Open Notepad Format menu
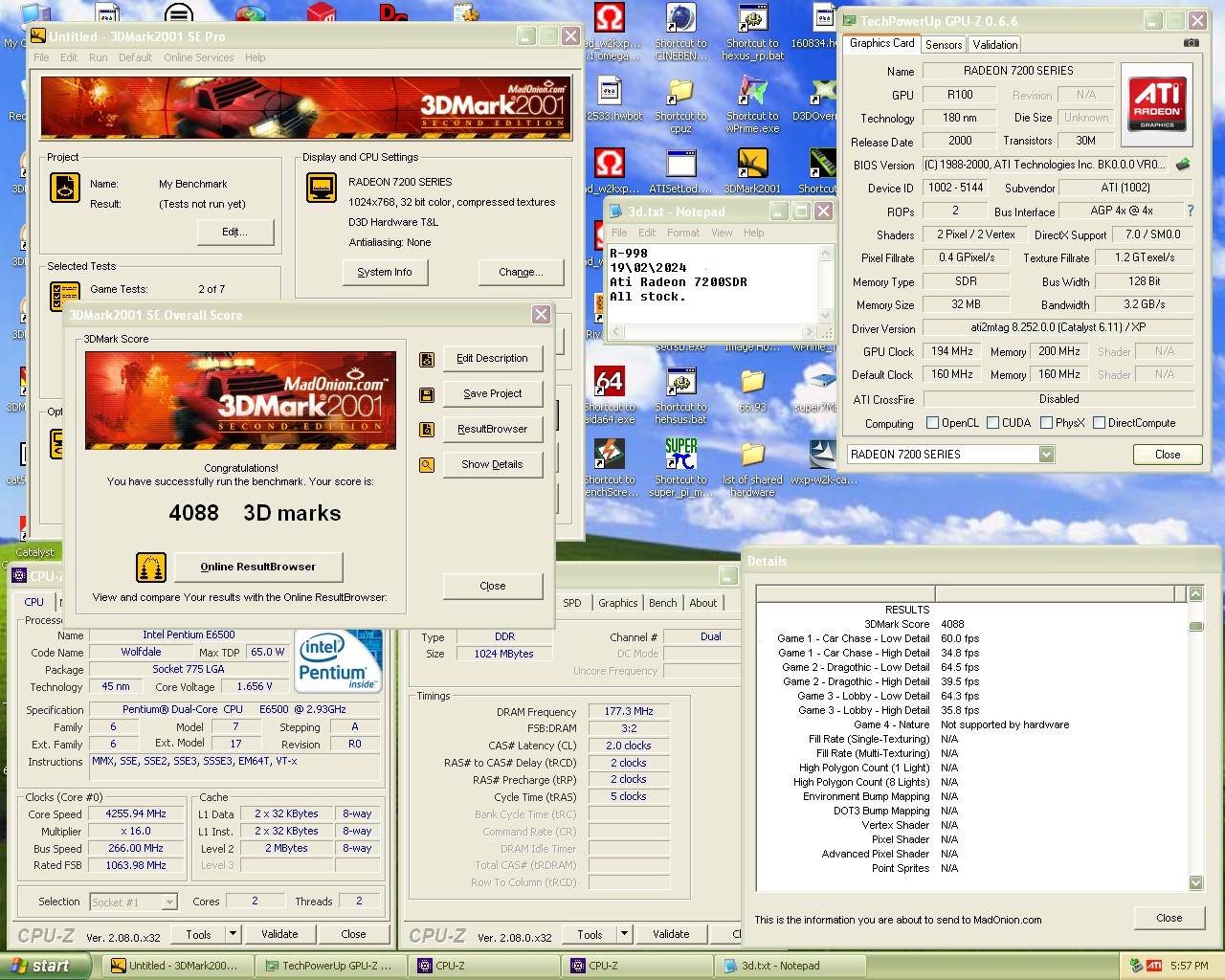1225x980 pixels. coord(683,233)
